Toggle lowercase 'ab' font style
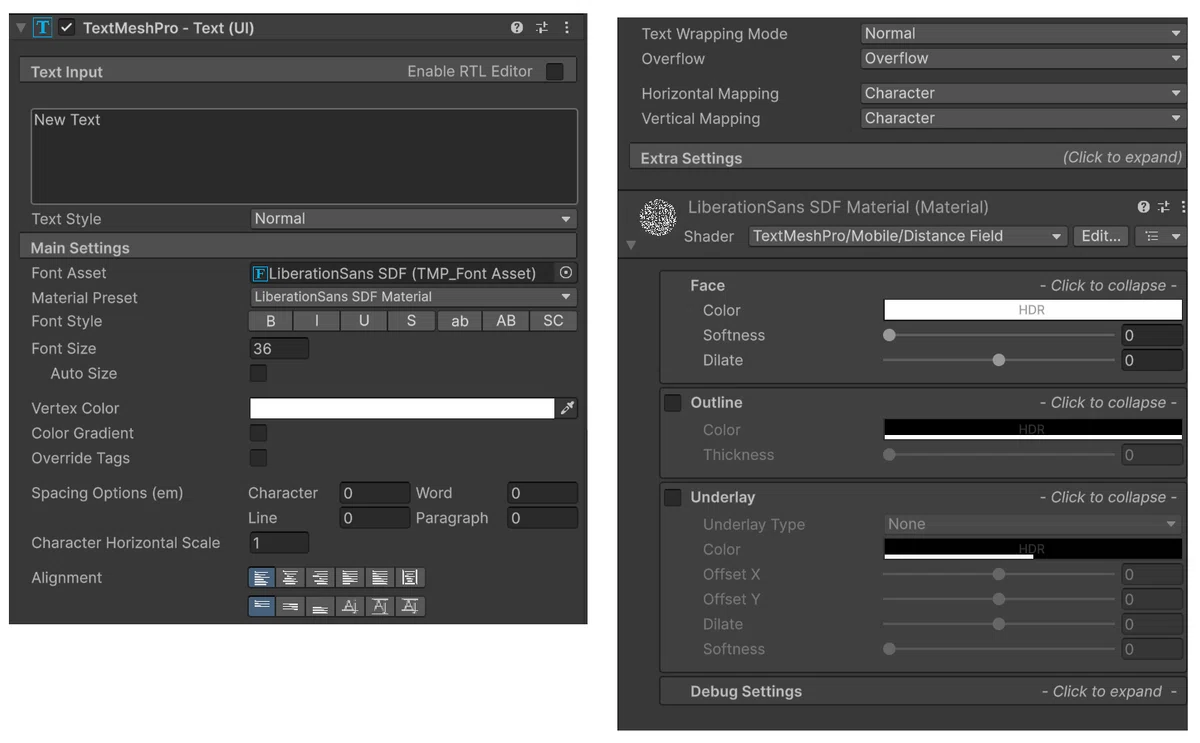Viewport: 1200px width, 743px height. point(459,321)
